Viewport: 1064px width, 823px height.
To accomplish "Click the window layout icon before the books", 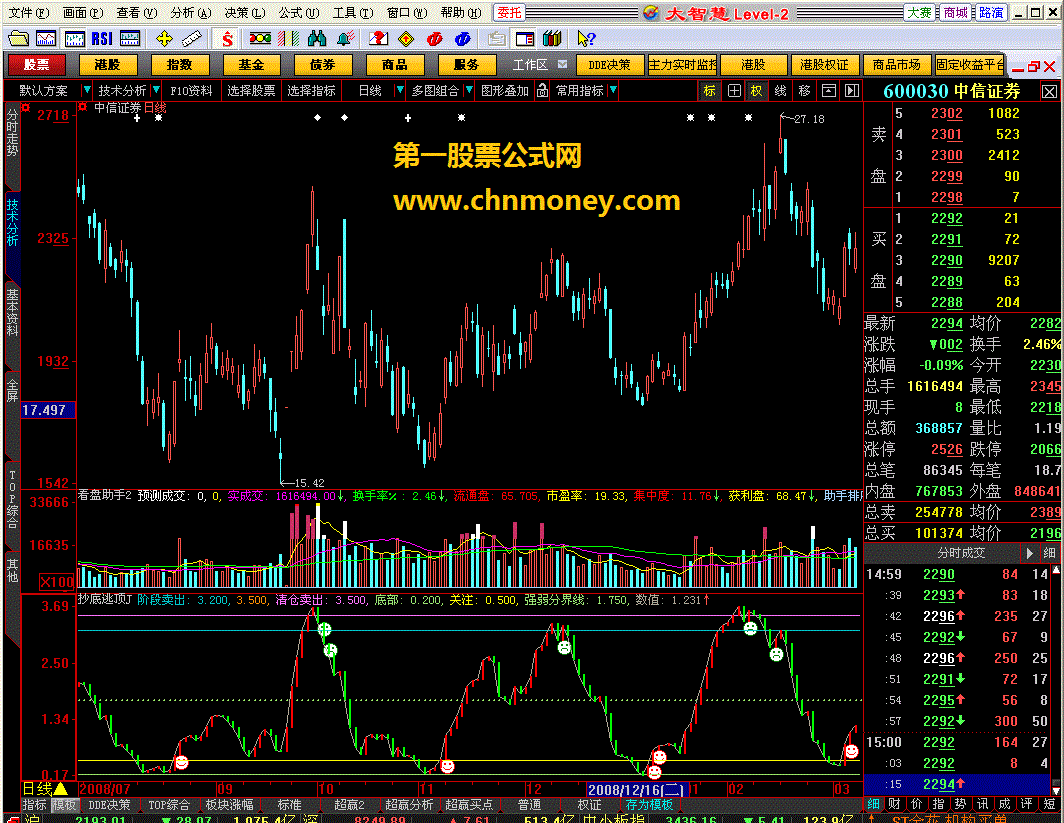I will click(x=525, y=39).
